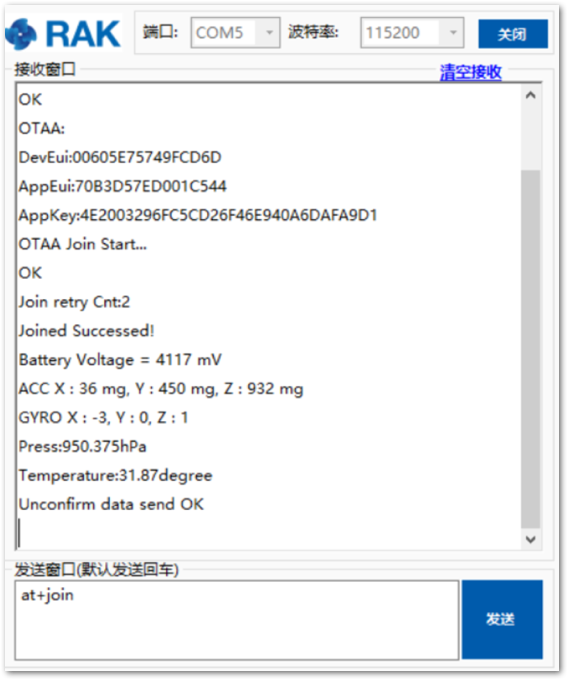Click the 清空接收 clear receive link

[x=470, y=72]
